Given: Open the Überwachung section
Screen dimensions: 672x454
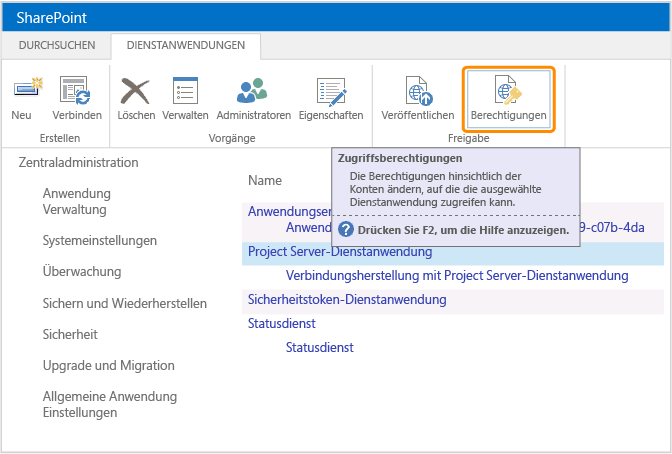Looking at the screenshot, I should tap(82, 271).
